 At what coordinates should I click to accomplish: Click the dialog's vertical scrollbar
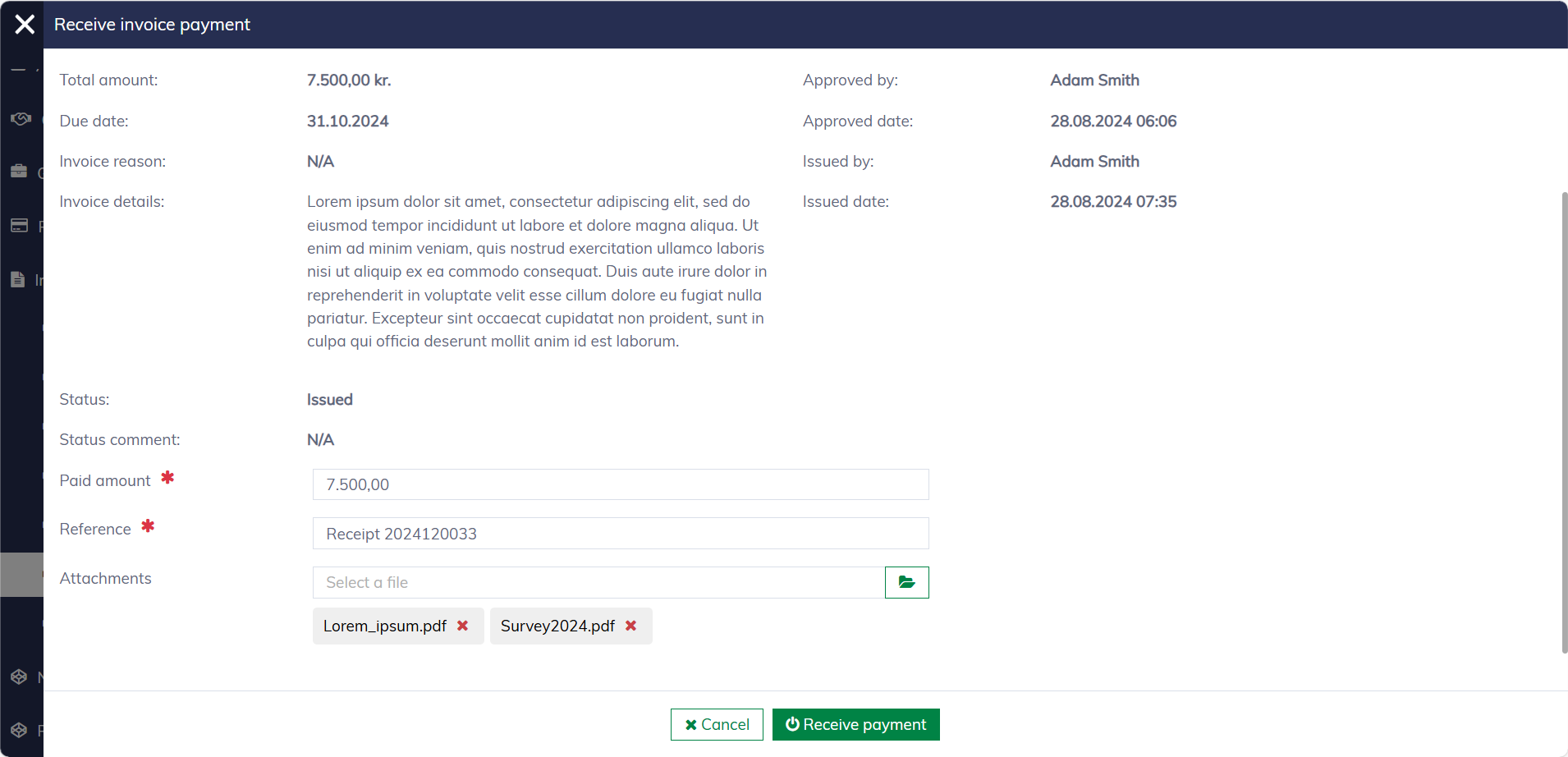click(1564, 422)
